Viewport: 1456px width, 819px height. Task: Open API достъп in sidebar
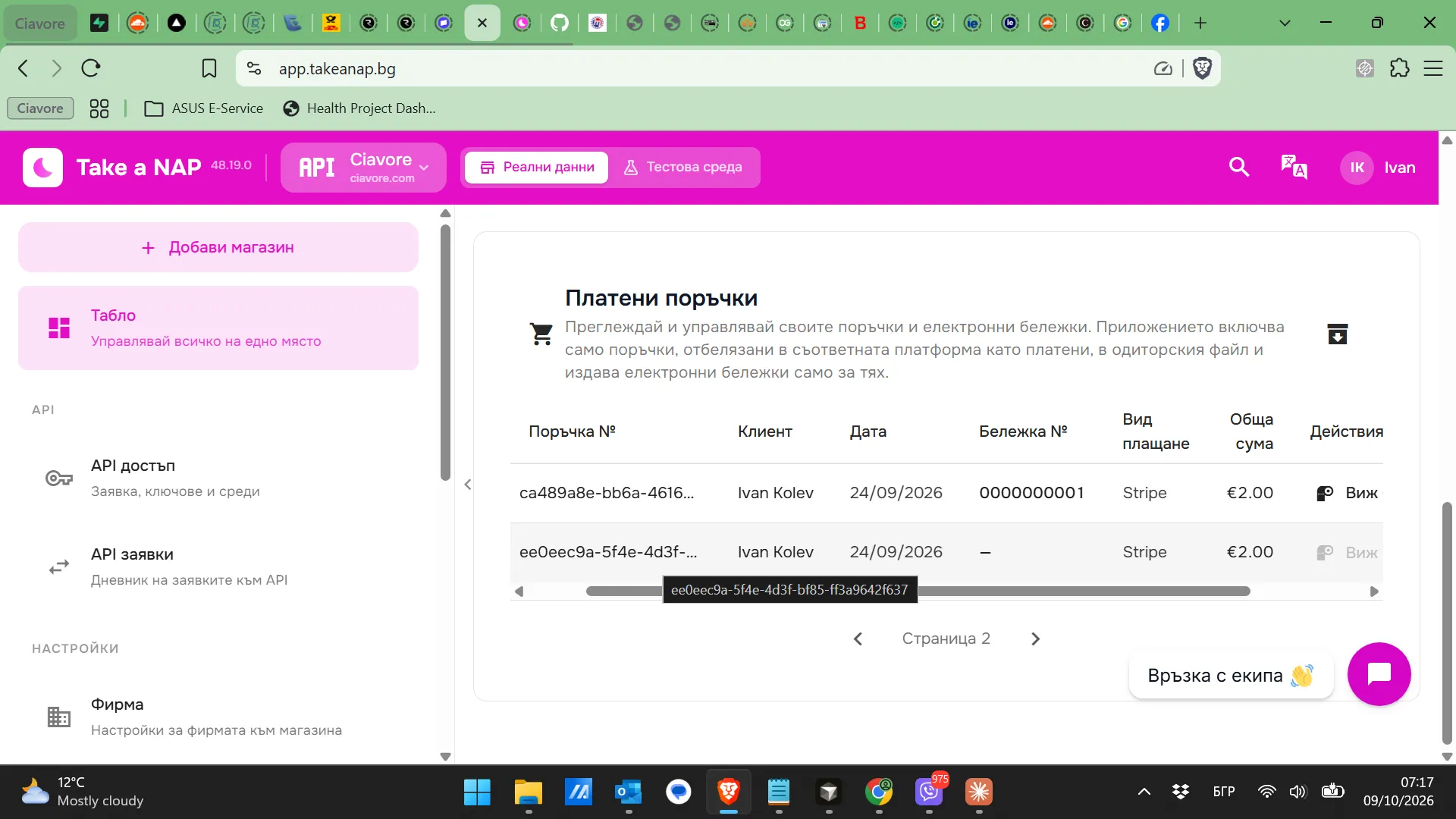pos(218,478)
